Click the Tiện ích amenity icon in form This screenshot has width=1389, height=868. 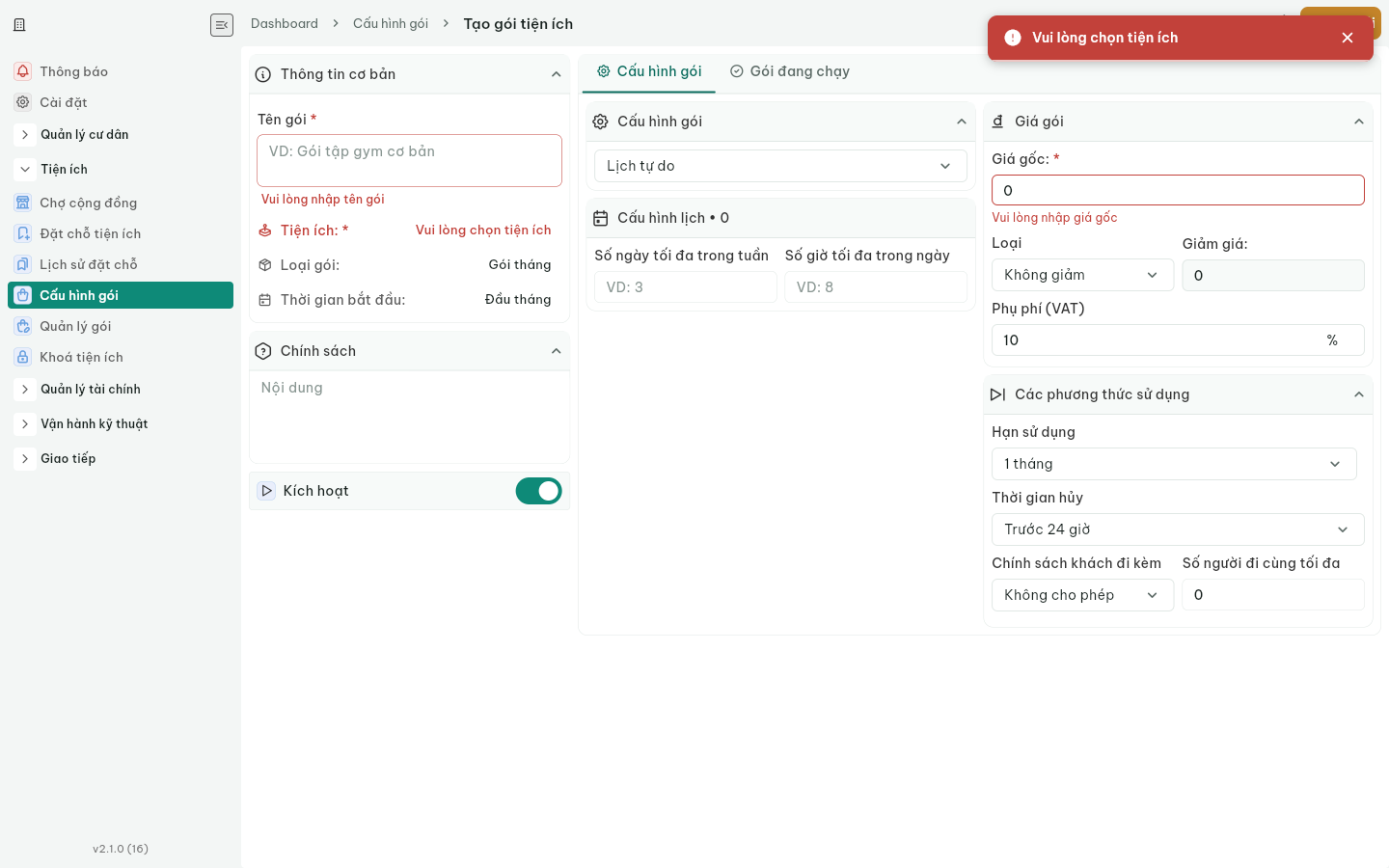coord(265,231)
